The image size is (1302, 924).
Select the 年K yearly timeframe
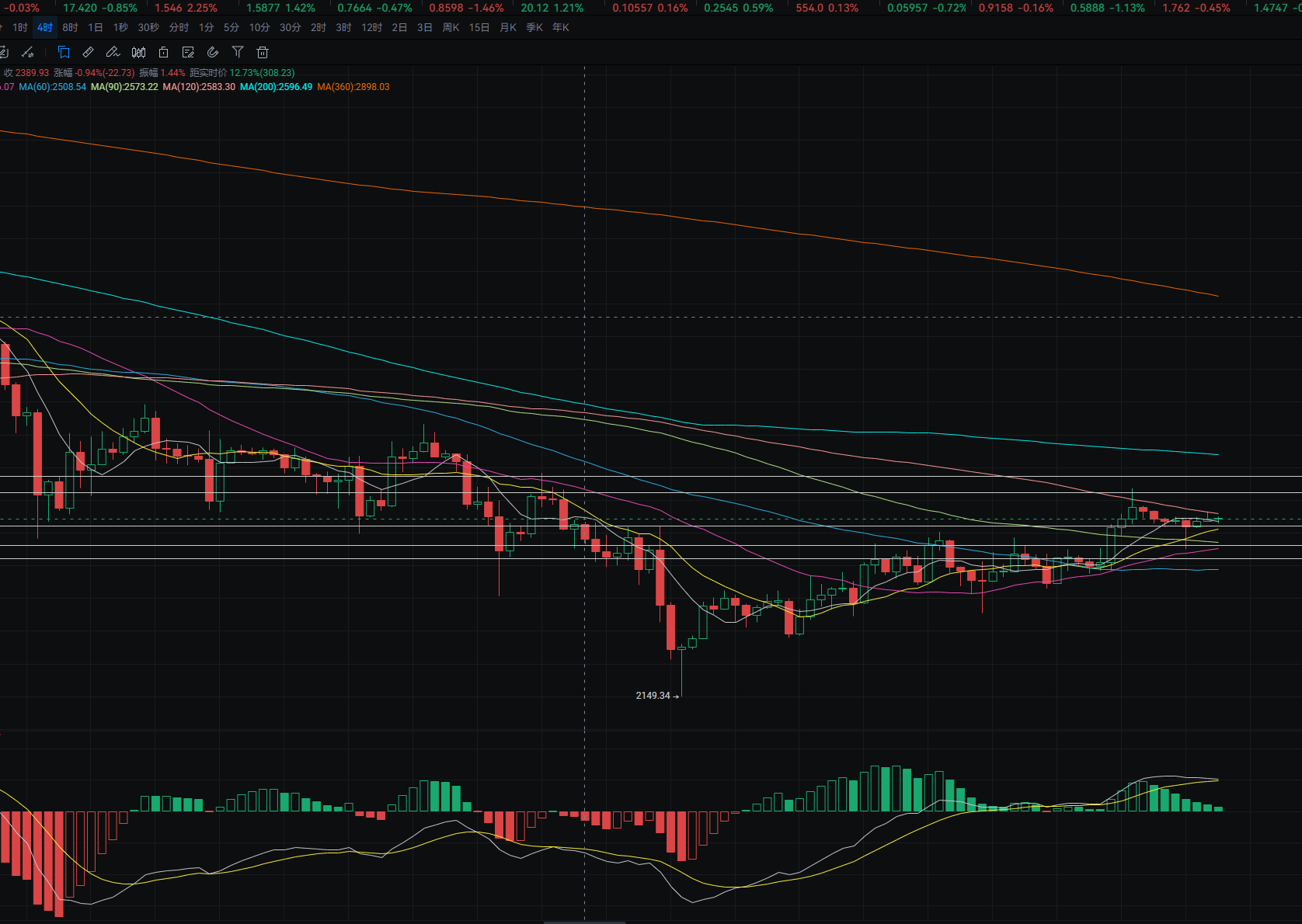click(560, 27)
